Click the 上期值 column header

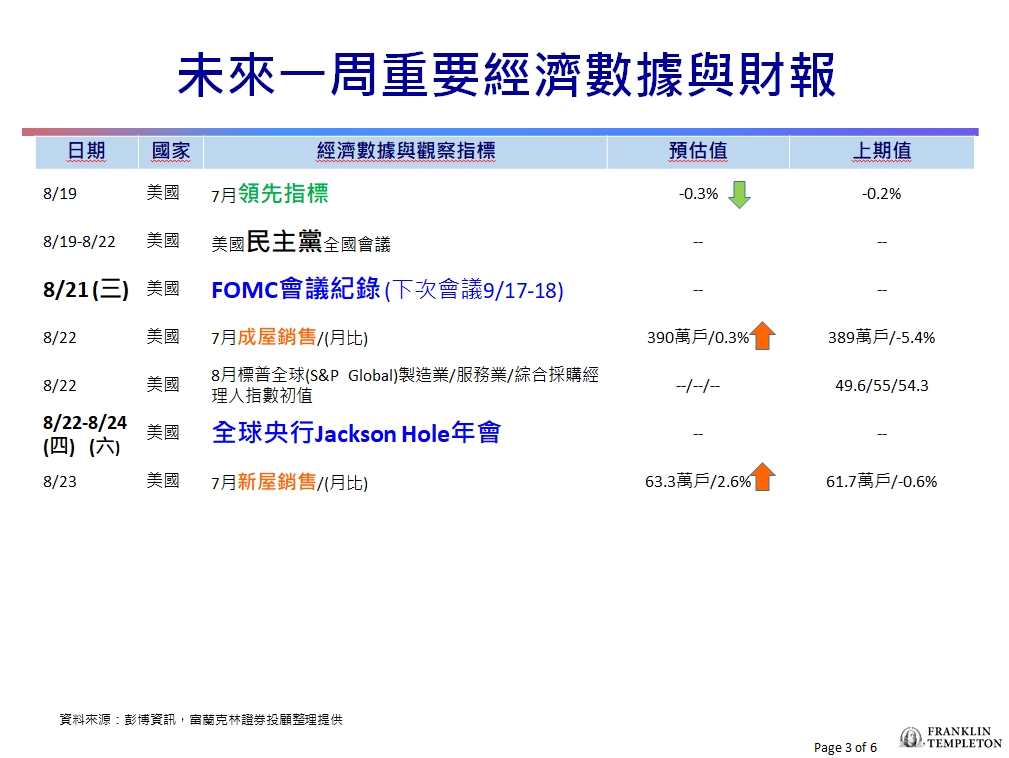[x=882, y=151]
